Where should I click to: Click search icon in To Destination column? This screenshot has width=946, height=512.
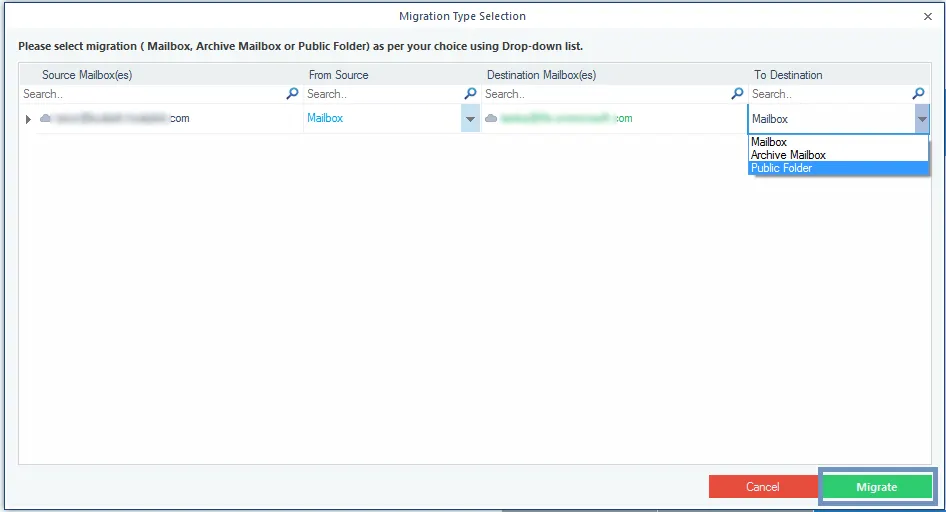coord(918,93)
